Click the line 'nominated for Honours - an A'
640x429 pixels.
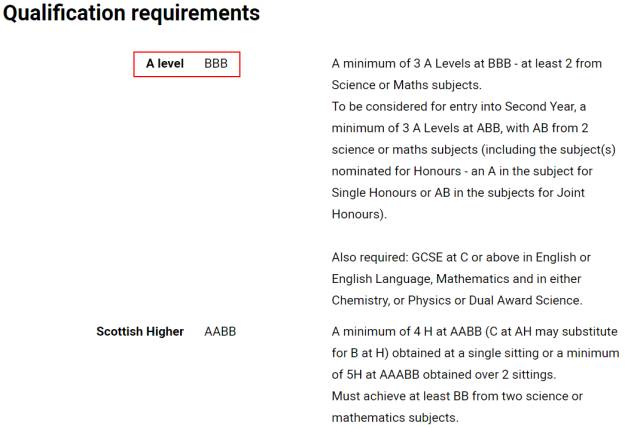pyautogui.click(x=462, y=171)
